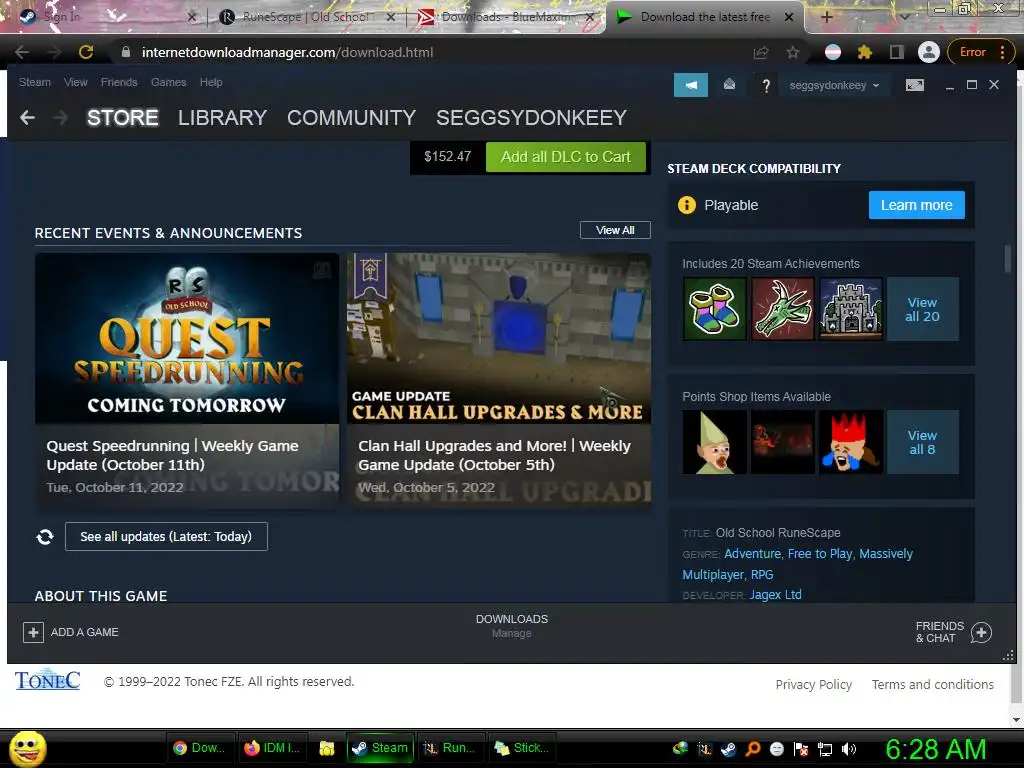Click the refresh updates circular arrows icon
The width and height of the screenshot is (1024, 768).
click(45, 536)
